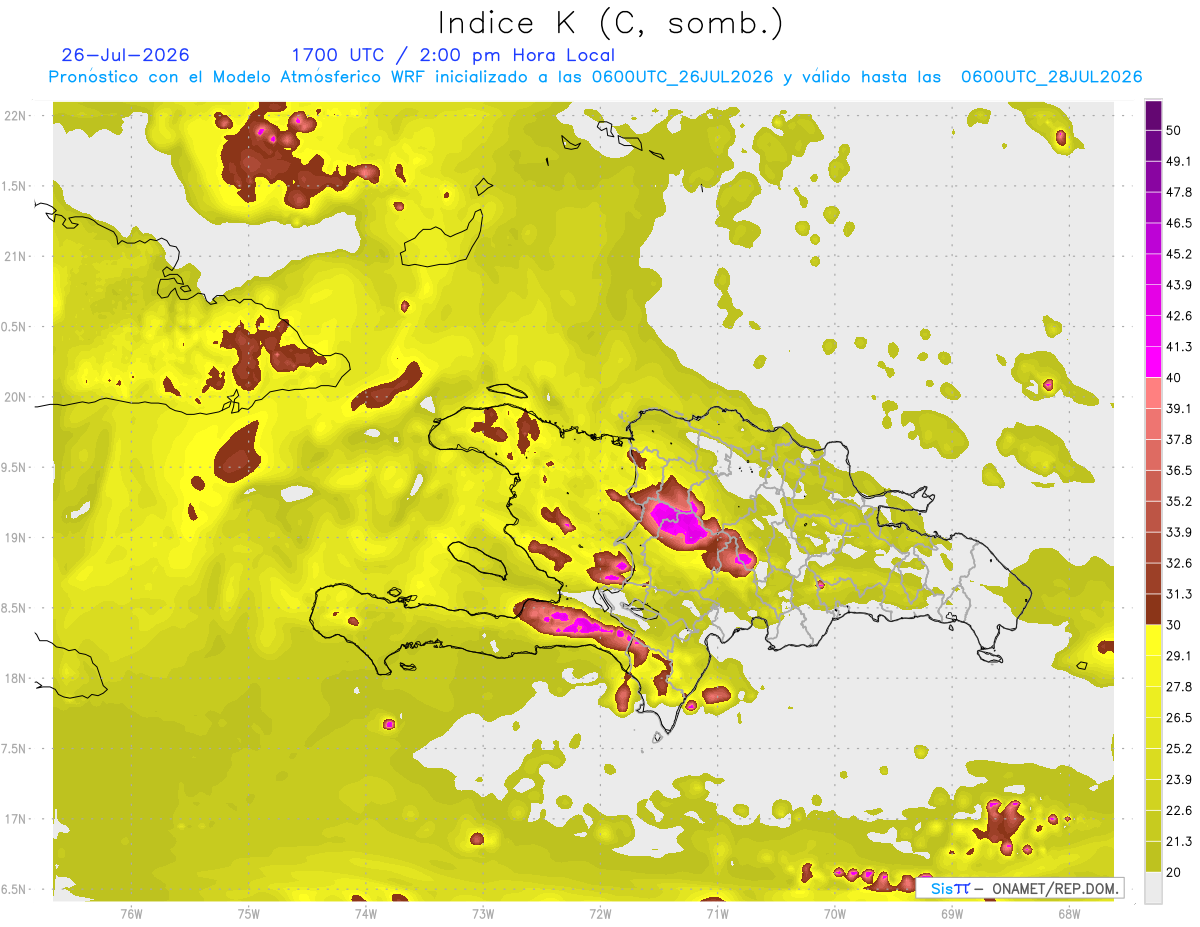
Task: Click the longitude label "75W"
Action: tap(249, 914)
